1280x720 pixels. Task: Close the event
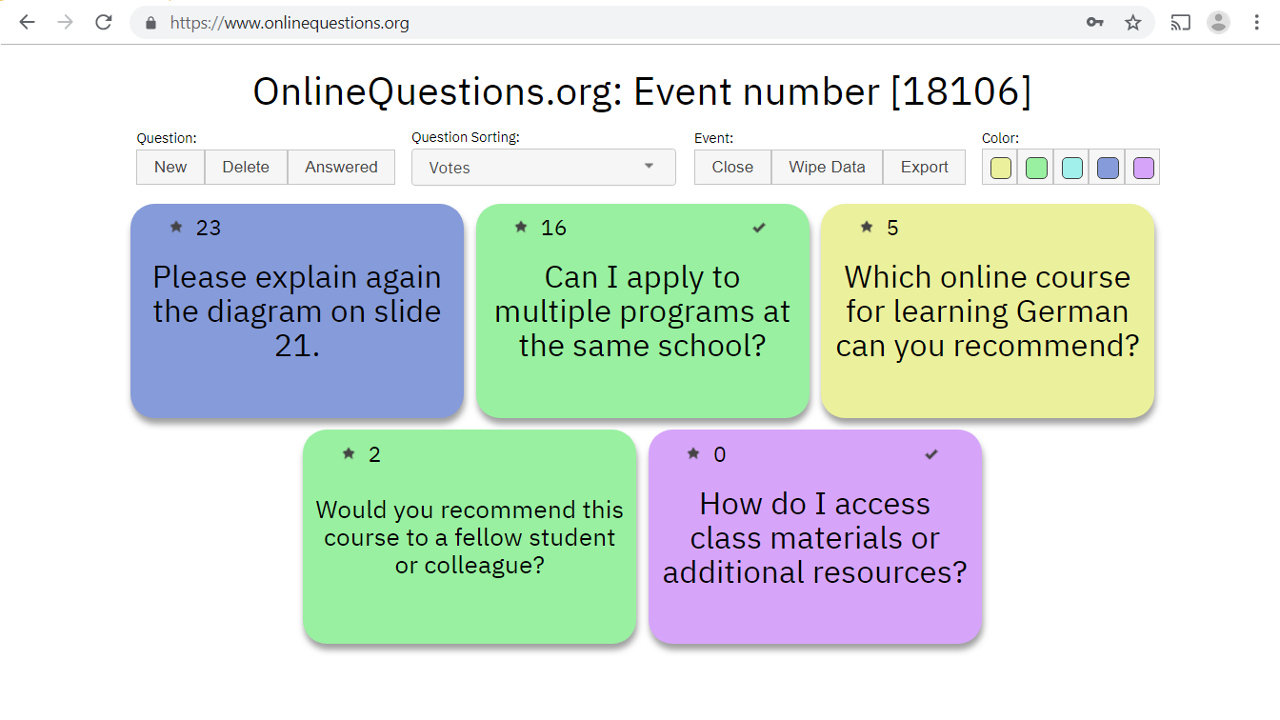coord(732,167)
